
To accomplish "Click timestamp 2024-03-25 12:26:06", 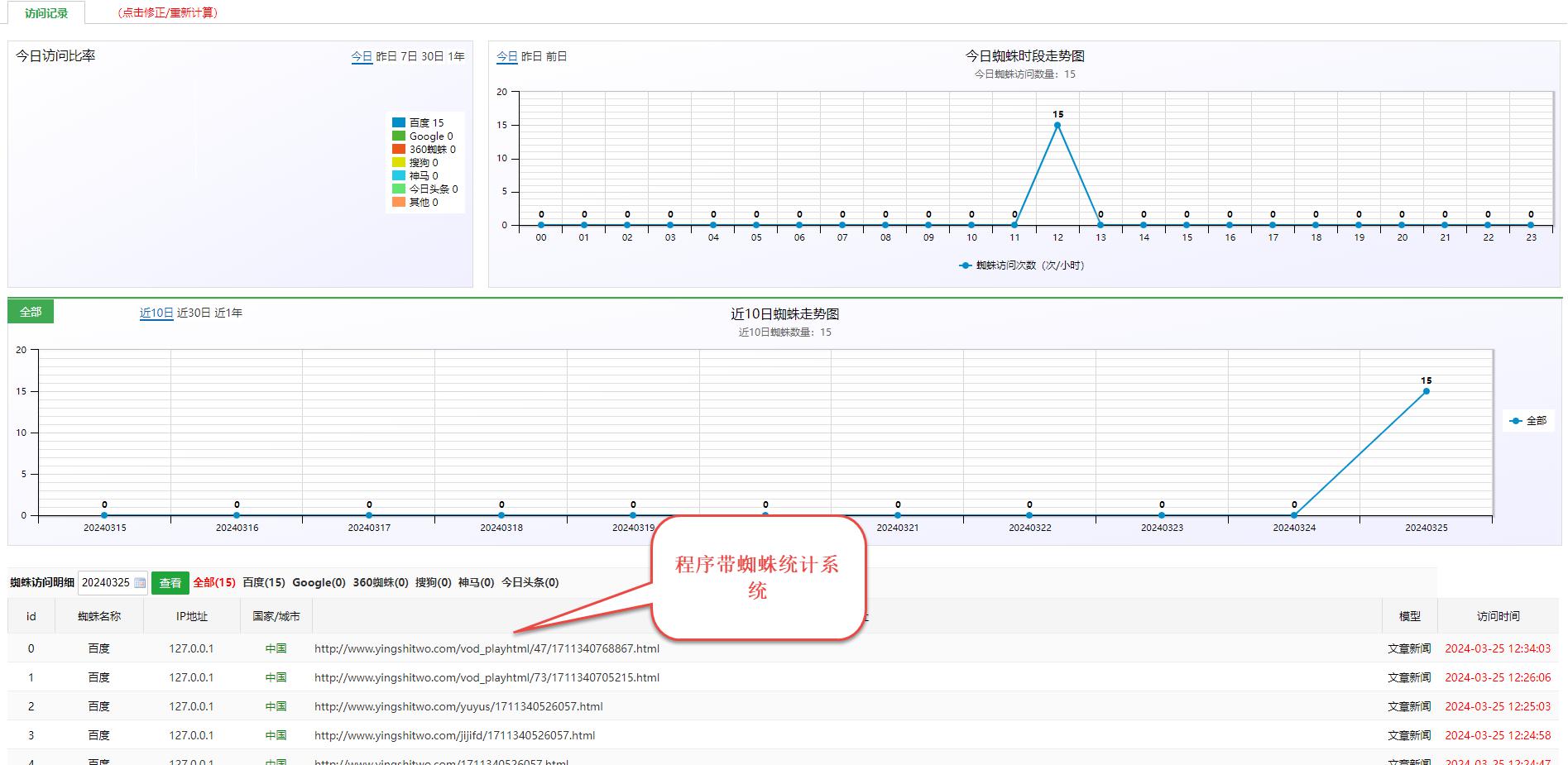I will 1498,677.
